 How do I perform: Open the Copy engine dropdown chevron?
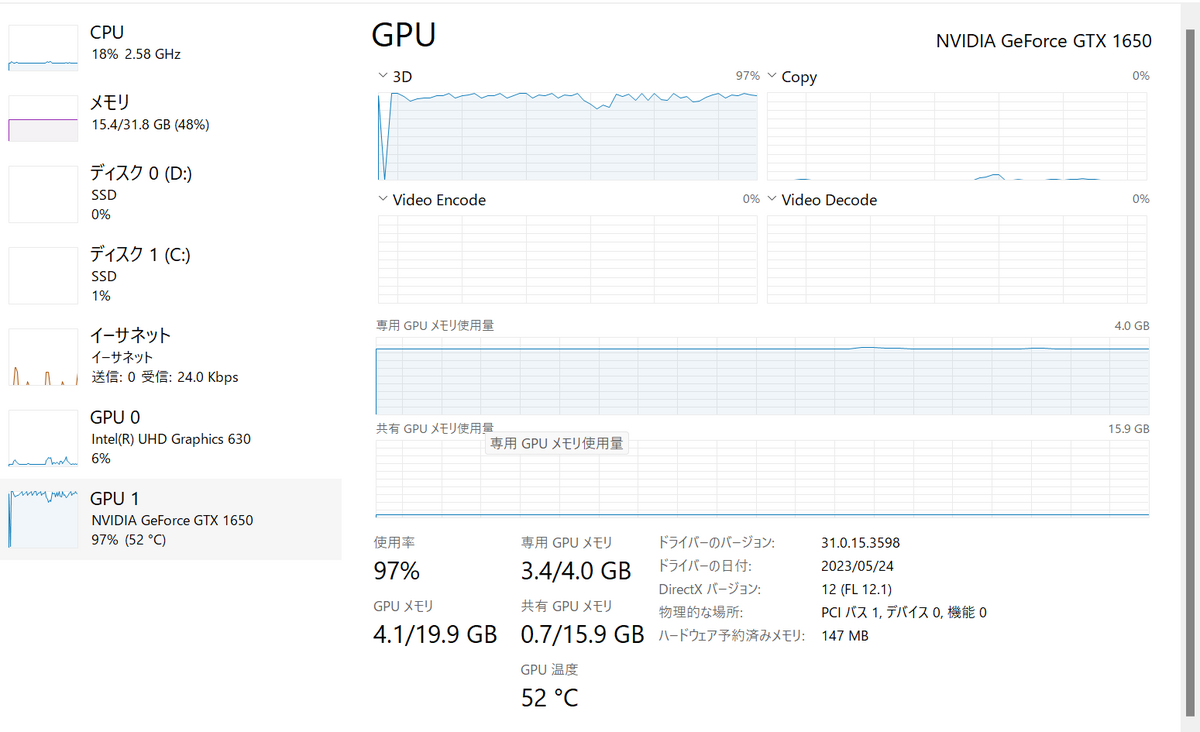coord(771,76)
